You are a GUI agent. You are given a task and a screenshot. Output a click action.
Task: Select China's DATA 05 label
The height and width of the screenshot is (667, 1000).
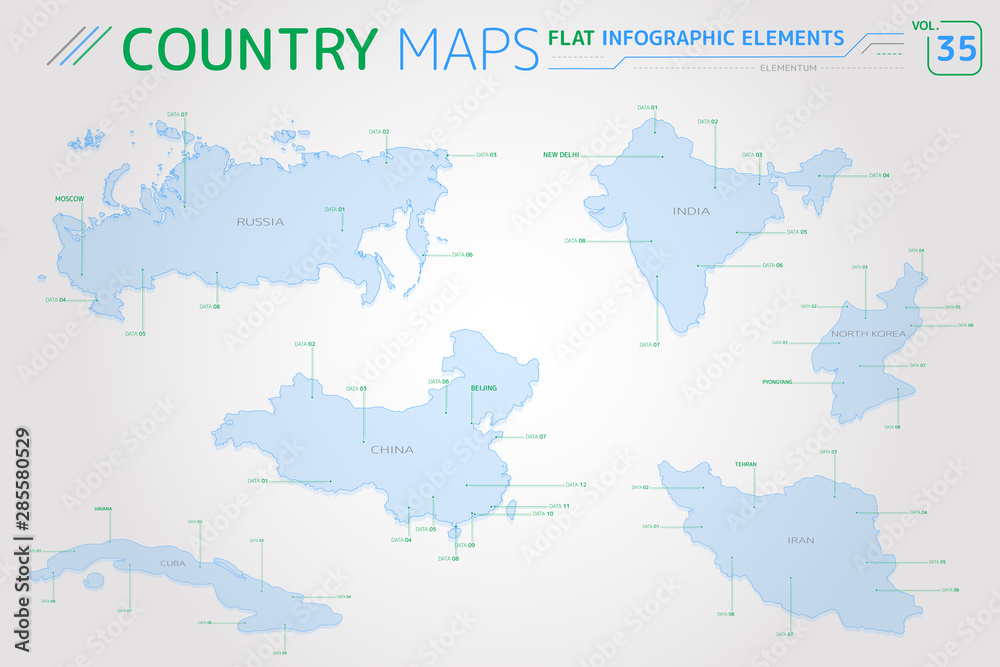(x=426, y=529)
